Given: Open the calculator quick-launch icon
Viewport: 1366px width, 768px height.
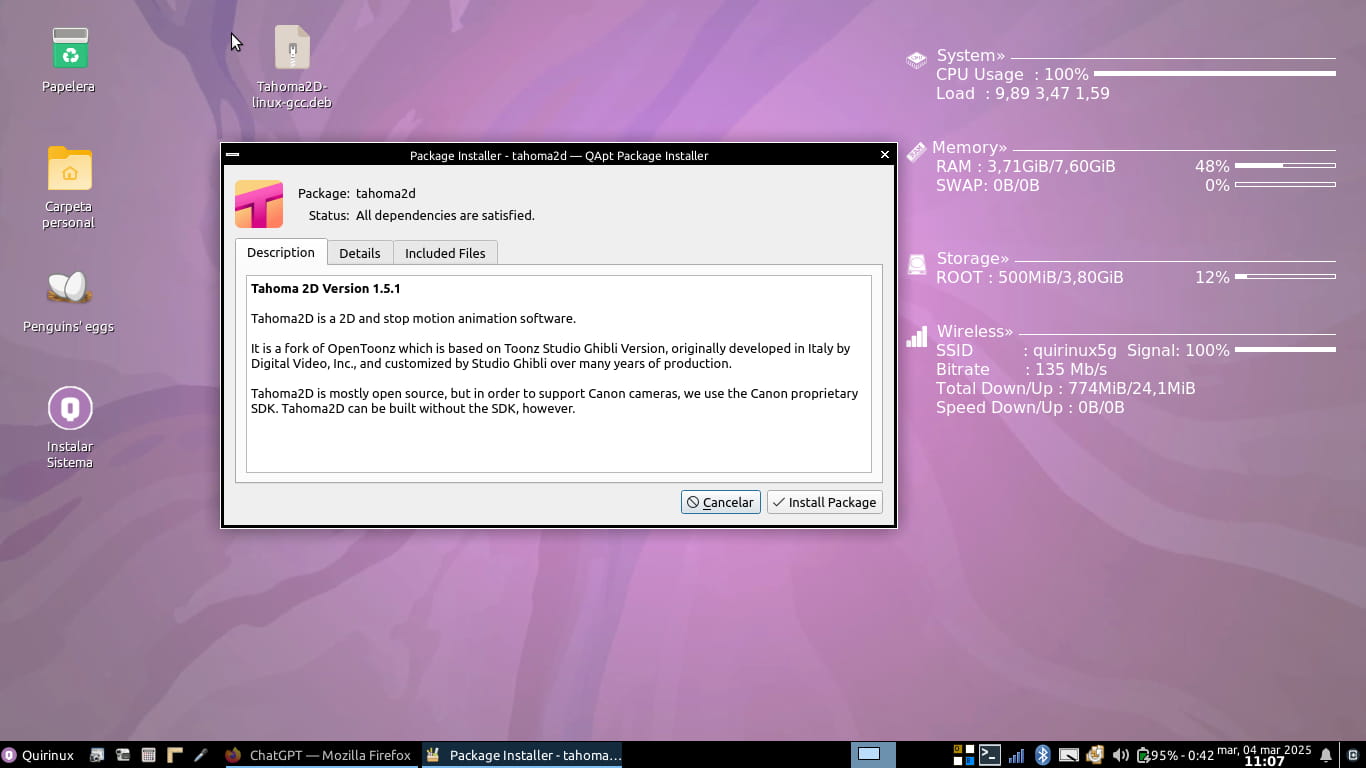Looking at the screenshot, I should pos(149,755).
